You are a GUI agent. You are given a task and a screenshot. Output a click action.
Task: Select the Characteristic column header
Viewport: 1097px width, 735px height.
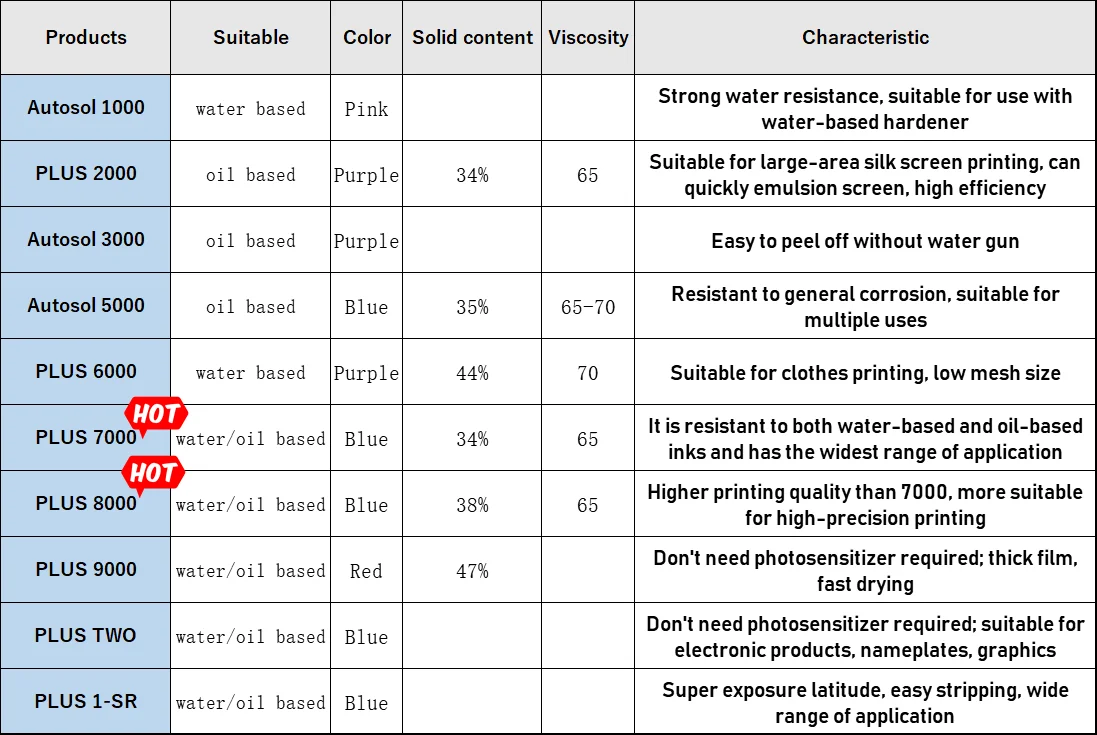click(865, 38)
